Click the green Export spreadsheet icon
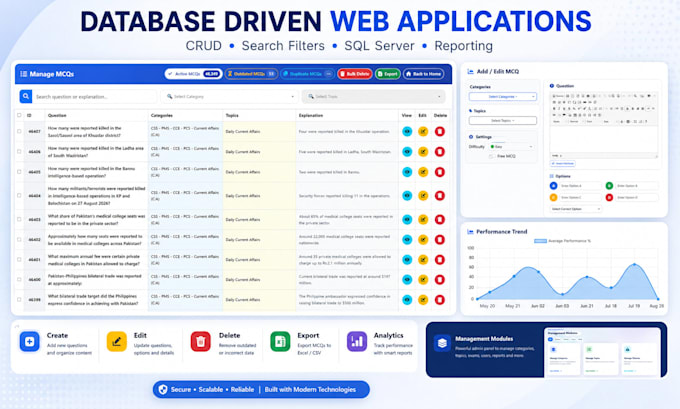 280,342
